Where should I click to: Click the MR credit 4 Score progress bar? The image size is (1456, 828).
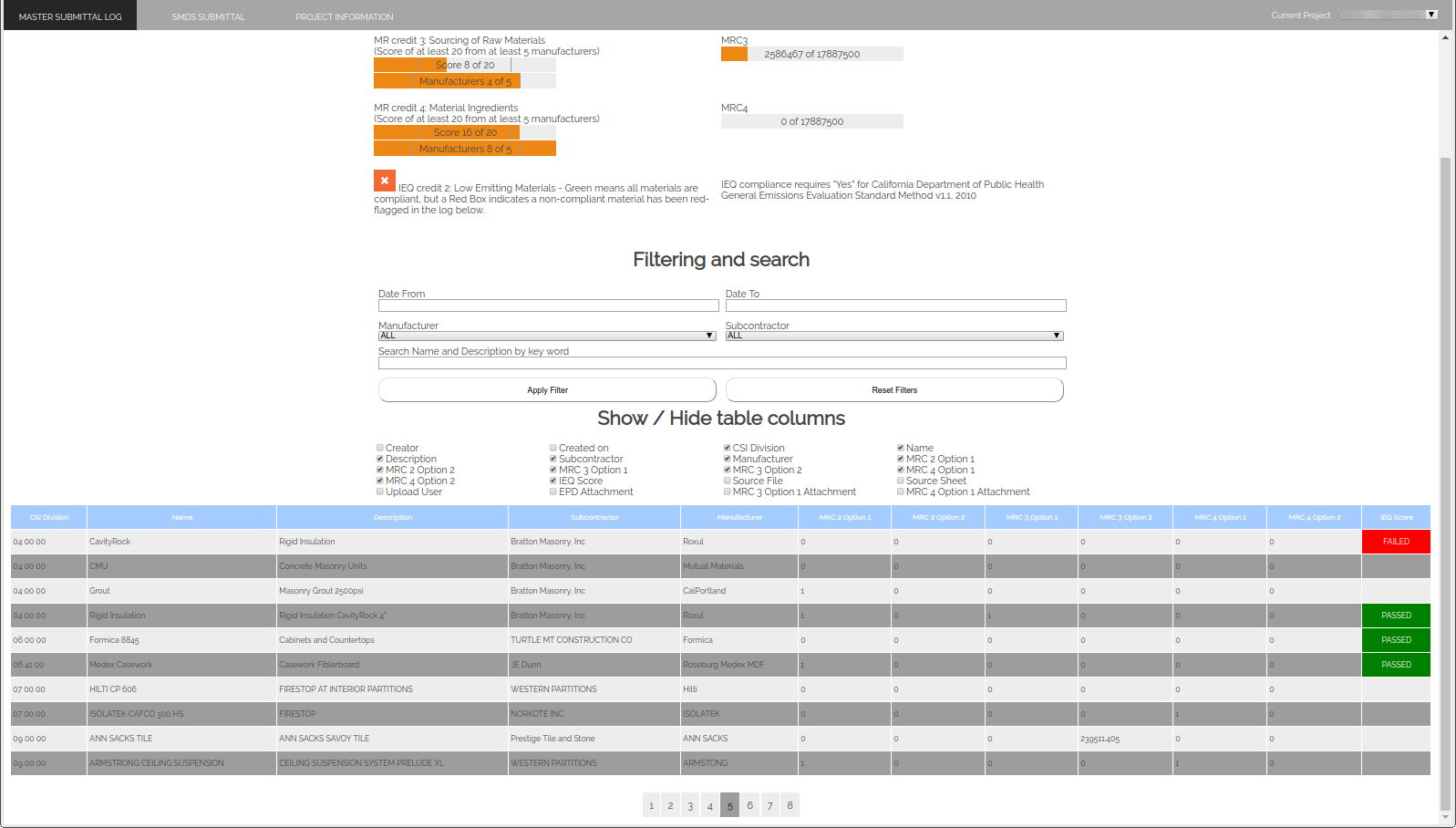click(x=465, y=132)
